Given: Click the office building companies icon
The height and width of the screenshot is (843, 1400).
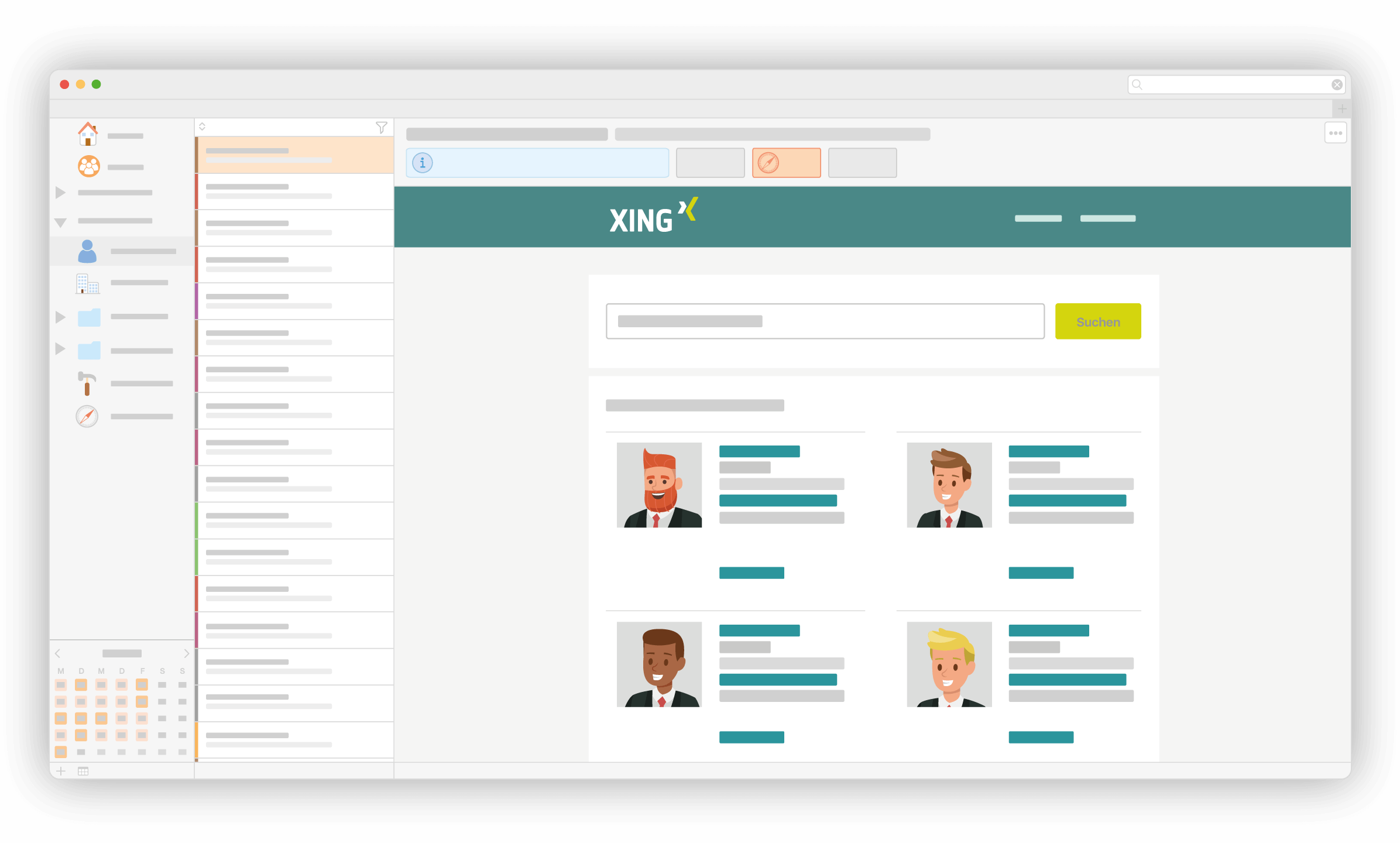Looking at the screenshot, I should 87,283.
